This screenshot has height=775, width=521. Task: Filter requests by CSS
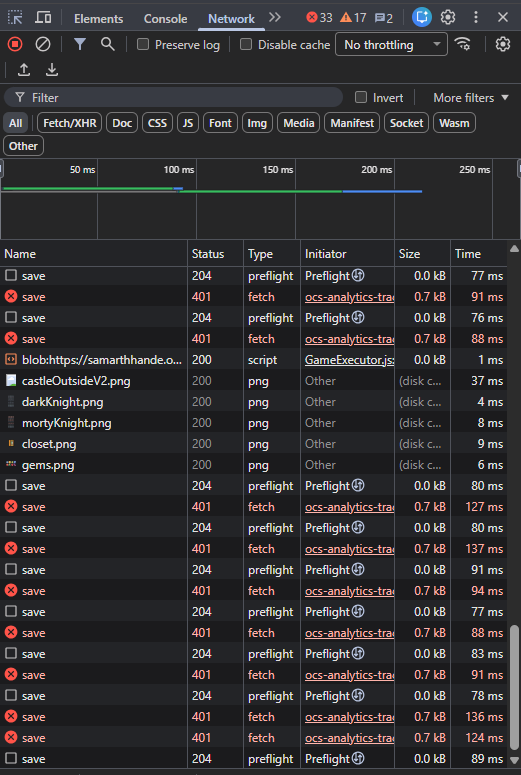(157, 123)
